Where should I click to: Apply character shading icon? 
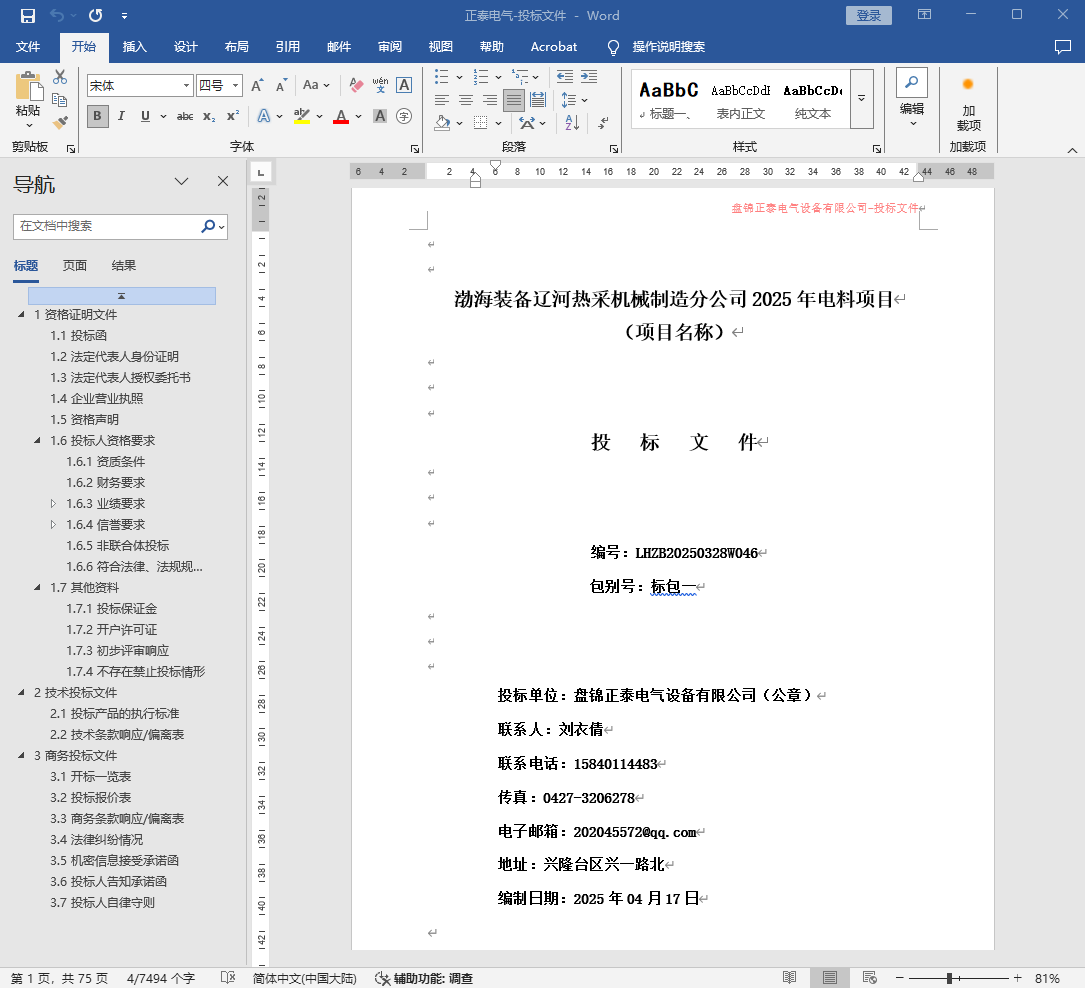point(380,116)
